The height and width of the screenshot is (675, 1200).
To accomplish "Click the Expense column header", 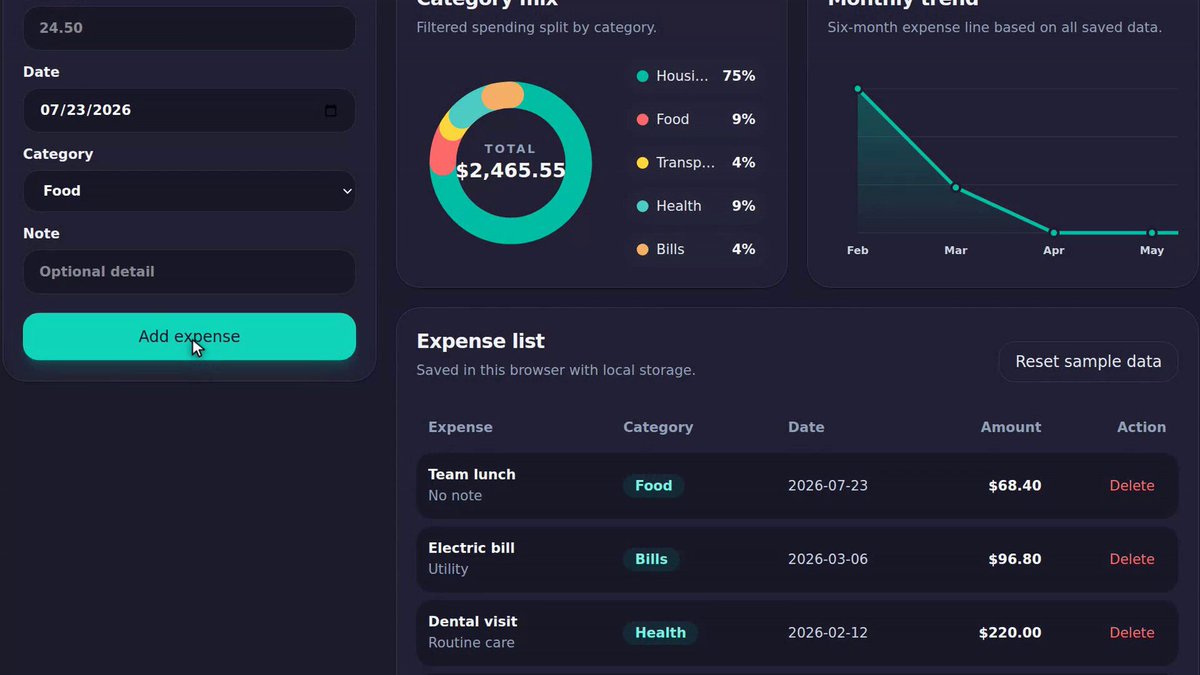I will pyautogui.click(x=460, y=427).
